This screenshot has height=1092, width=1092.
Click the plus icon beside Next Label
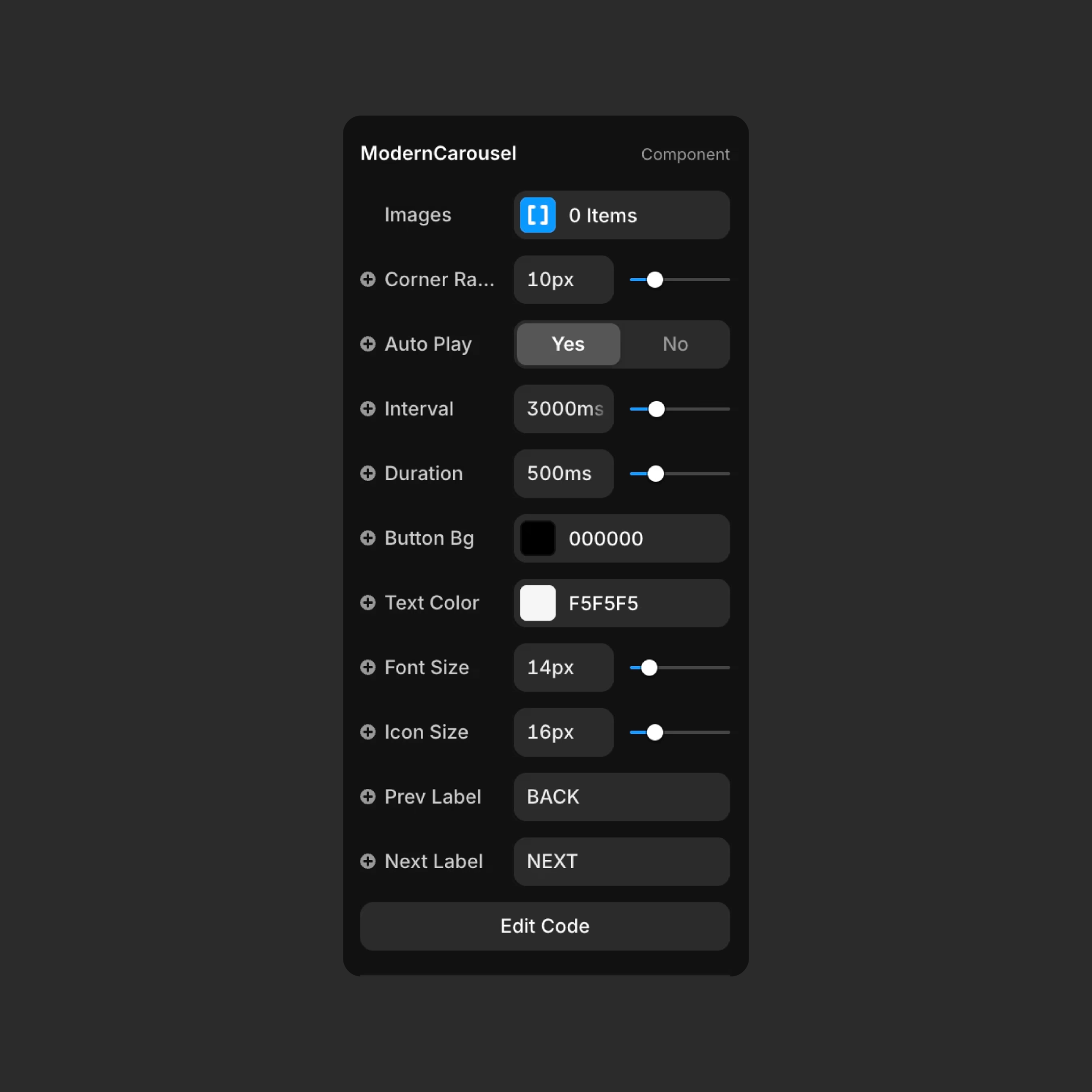[368, 862]
